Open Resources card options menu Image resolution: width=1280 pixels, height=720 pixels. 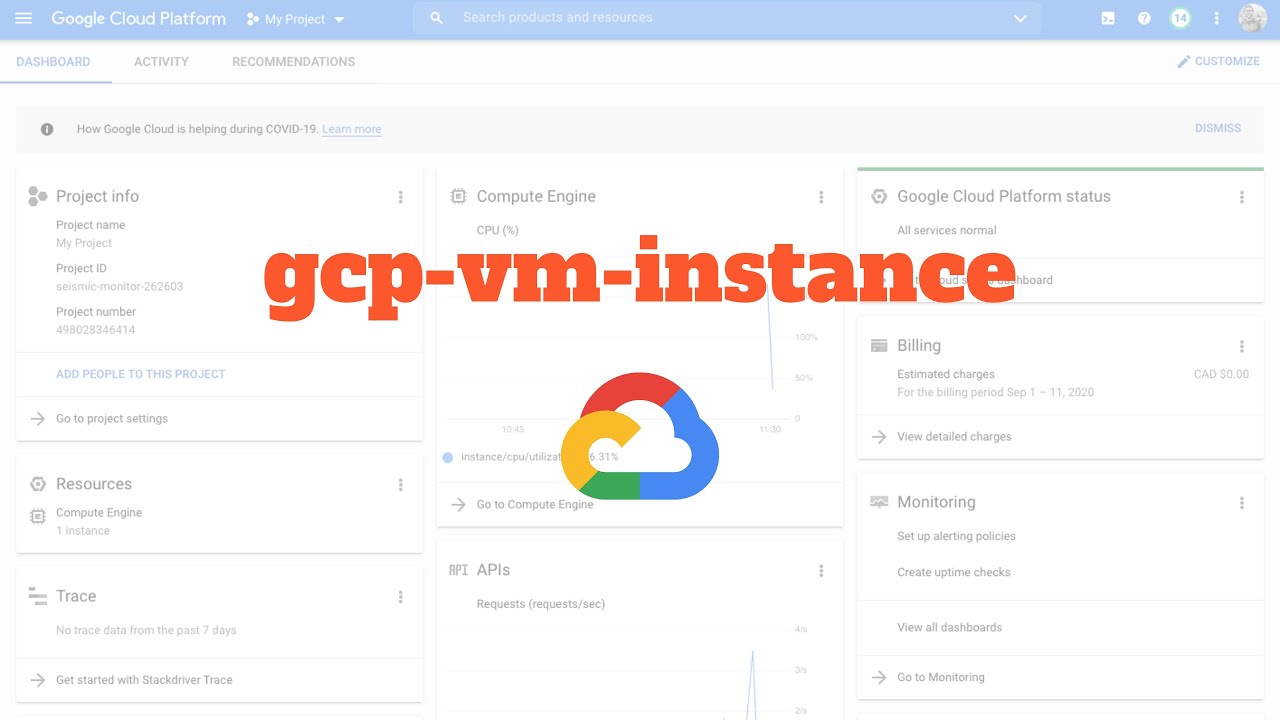(401, 484)
